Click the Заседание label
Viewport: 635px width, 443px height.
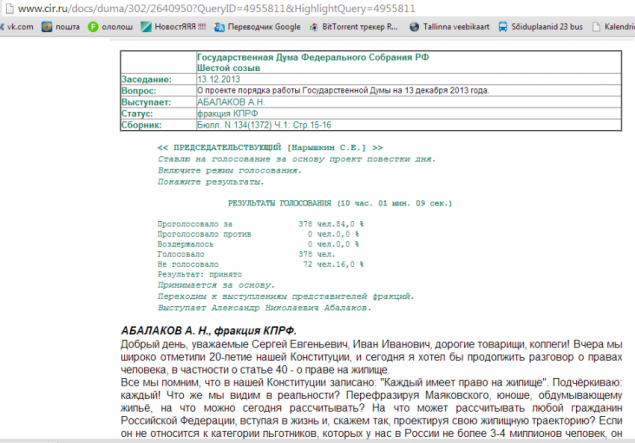click(x=147, y=79)
